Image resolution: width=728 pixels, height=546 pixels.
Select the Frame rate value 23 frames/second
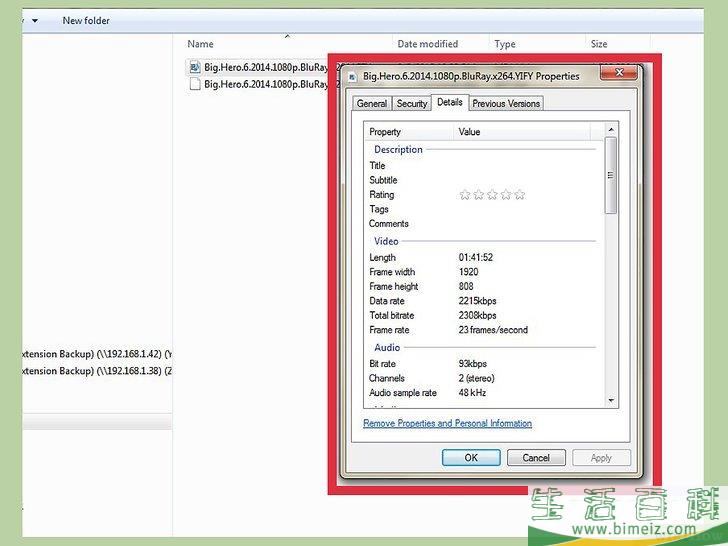point(493,330)
